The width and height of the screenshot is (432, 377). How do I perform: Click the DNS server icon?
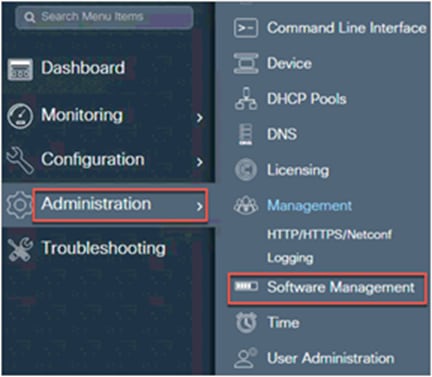pyautogui.click(x=246, y=134)
